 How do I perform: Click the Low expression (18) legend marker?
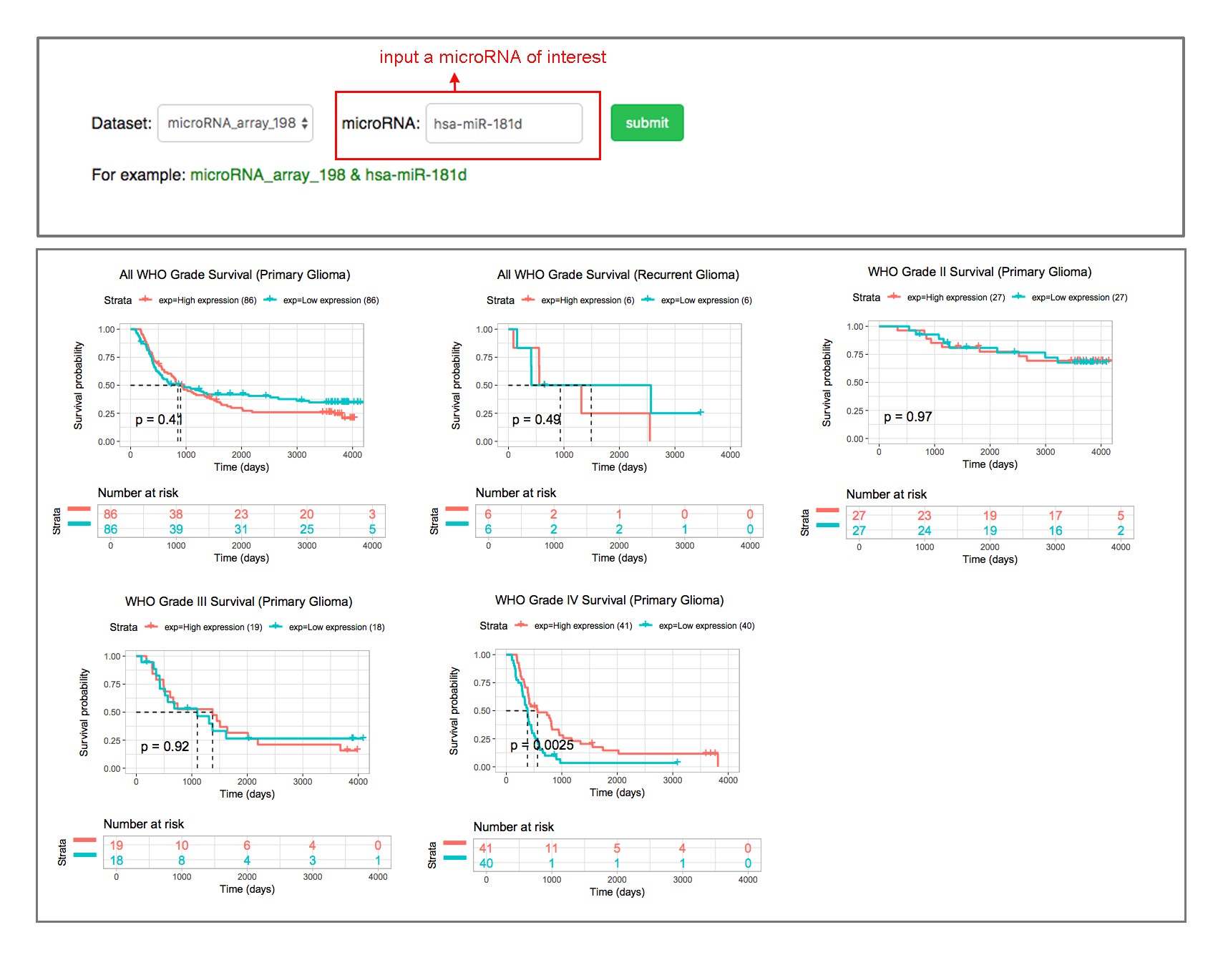click(x=276, y=627)
